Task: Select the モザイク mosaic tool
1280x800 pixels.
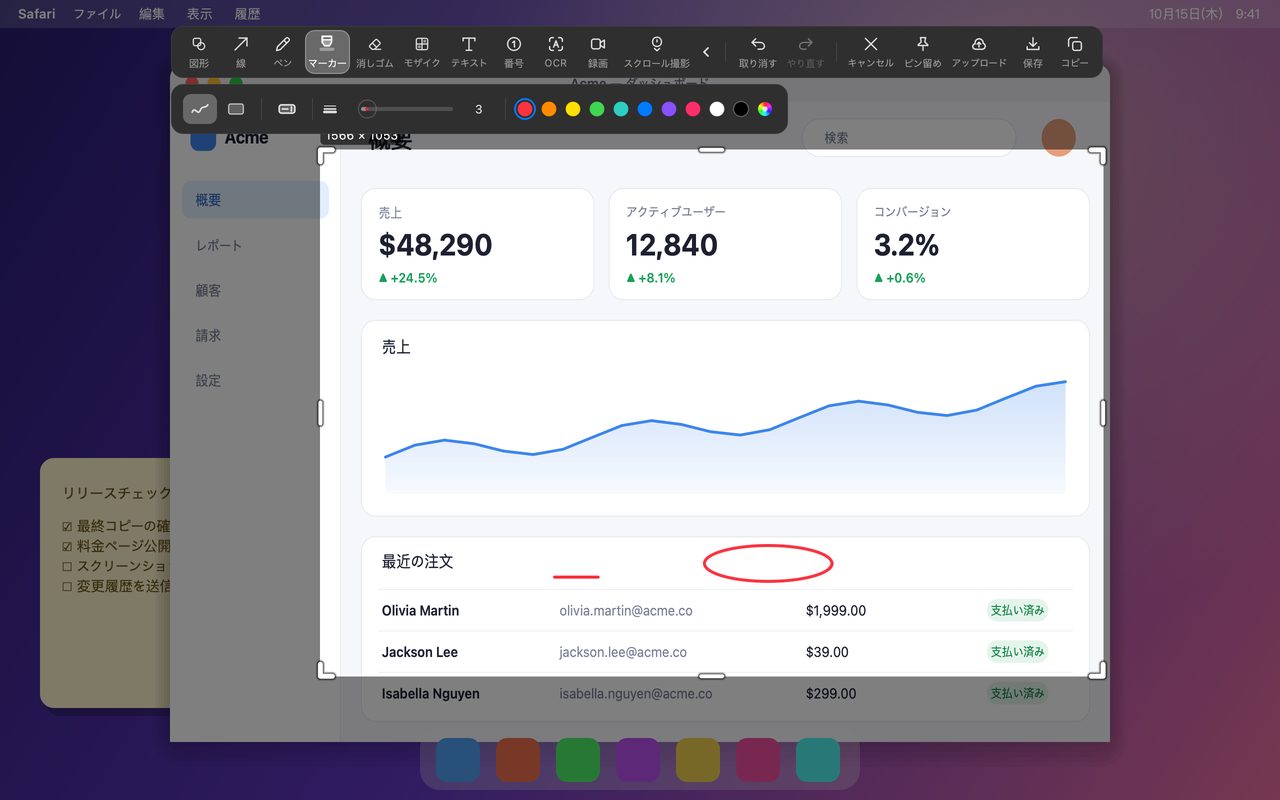Action: (x=422, y=52)
